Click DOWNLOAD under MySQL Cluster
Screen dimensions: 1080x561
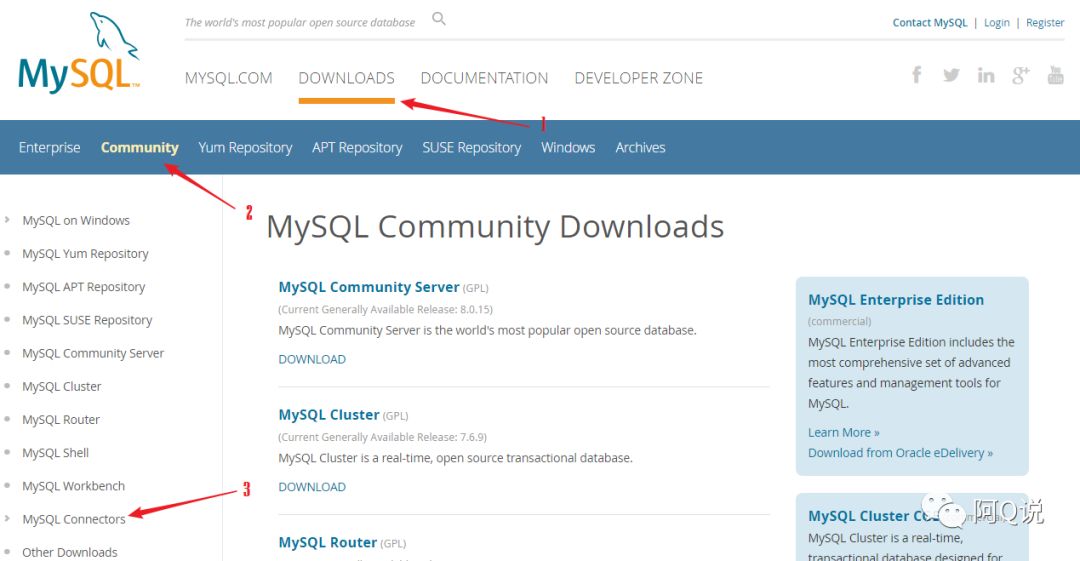pyautogui.click(x=312, y=487)
